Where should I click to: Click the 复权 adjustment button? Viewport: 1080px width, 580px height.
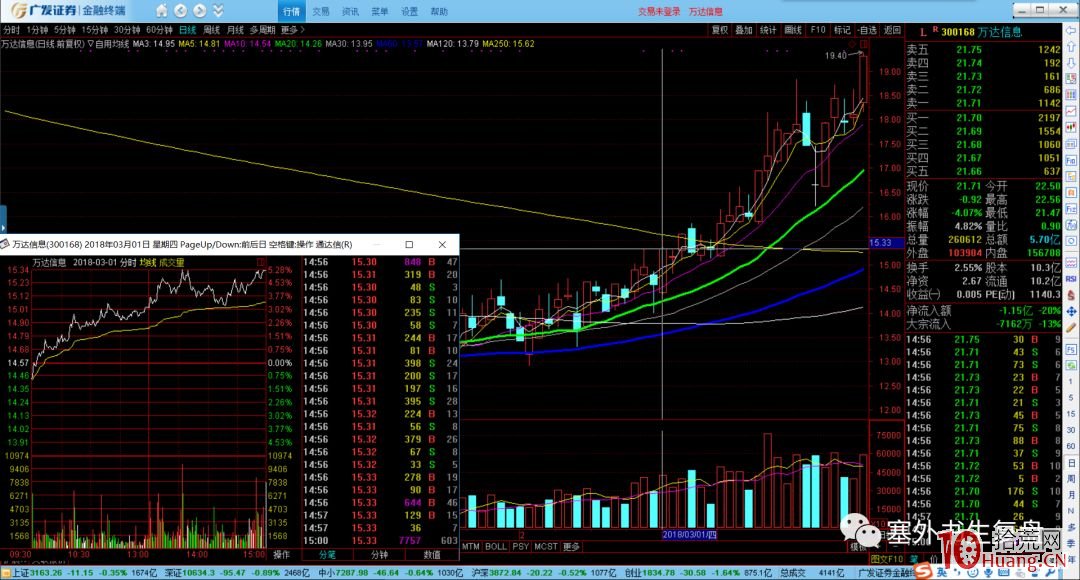(x=720, y=30)
